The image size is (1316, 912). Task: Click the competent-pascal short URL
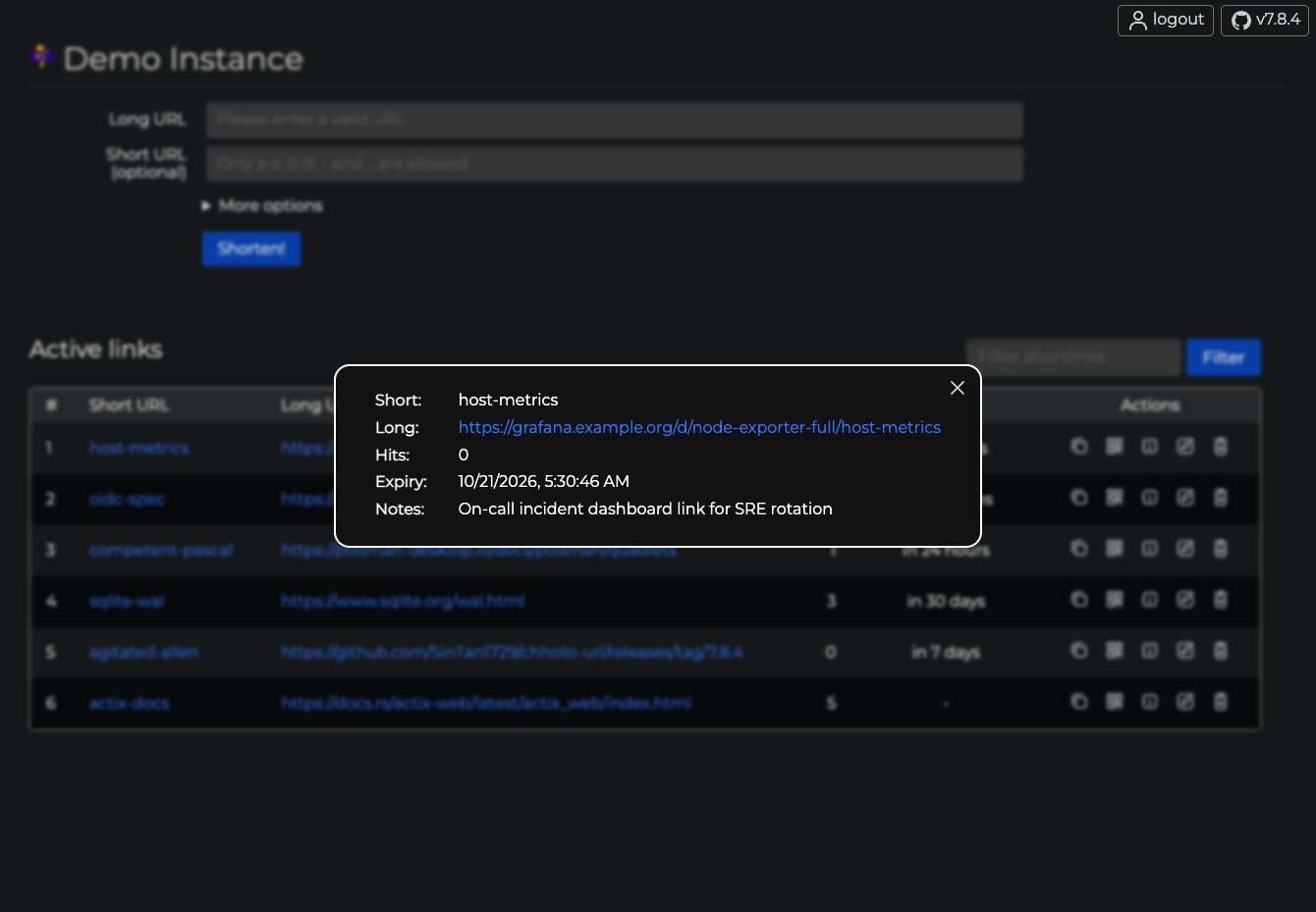coord(161,550)
